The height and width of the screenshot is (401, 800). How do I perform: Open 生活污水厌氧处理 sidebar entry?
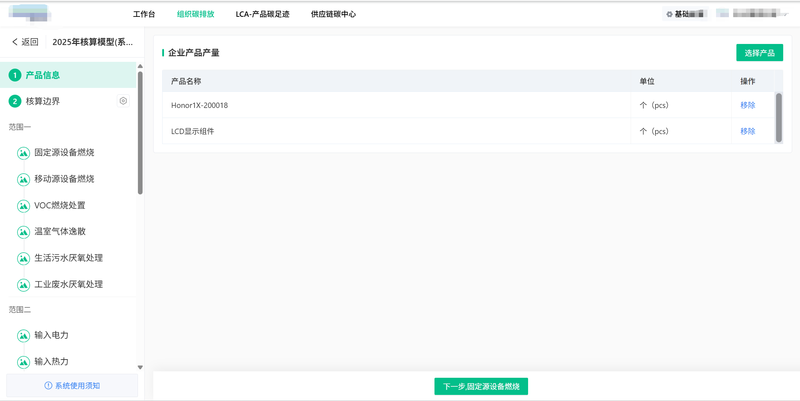point(68,258)
